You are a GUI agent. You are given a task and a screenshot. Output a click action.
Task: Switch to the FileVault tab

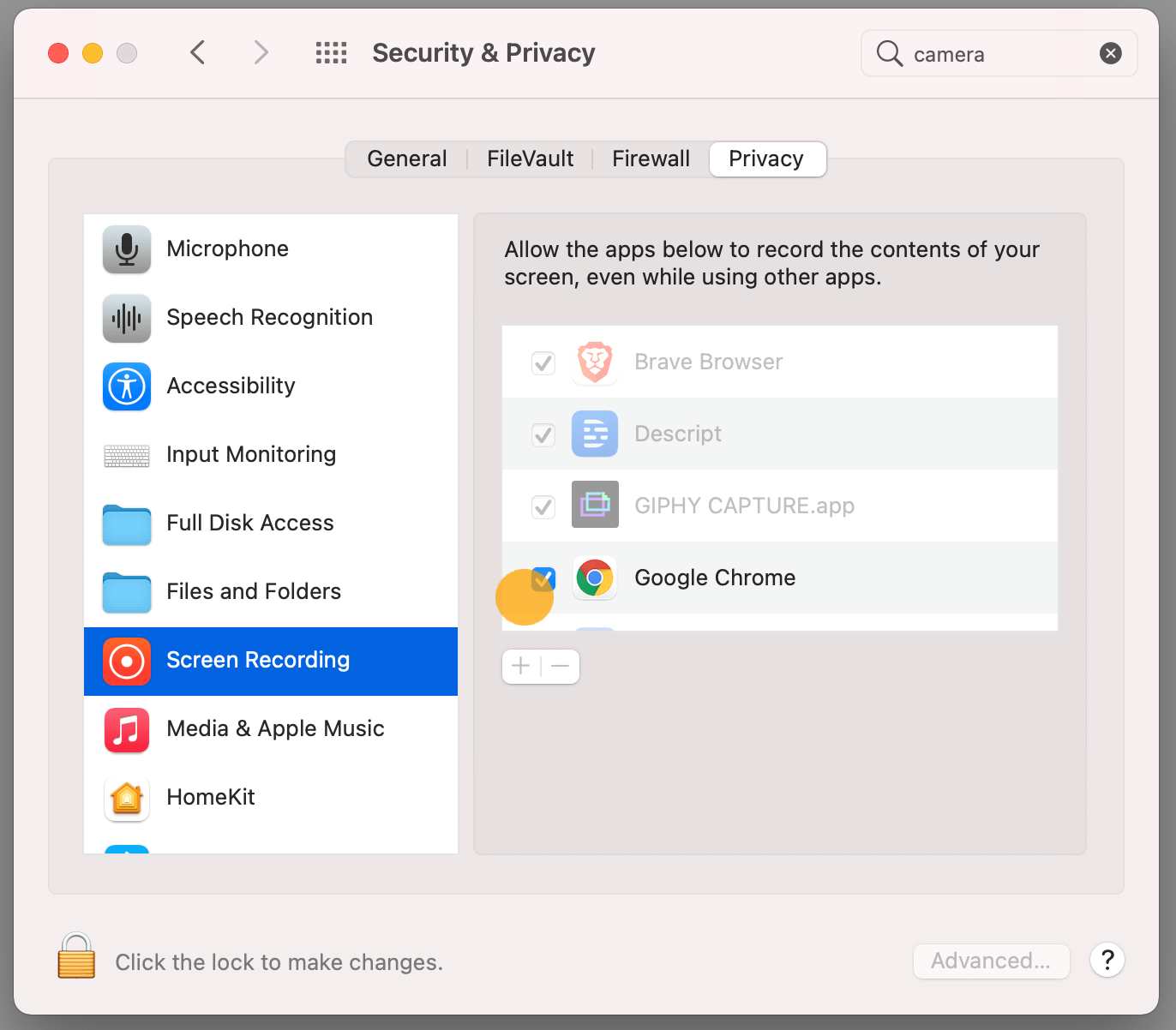click(x=529, y=159)
